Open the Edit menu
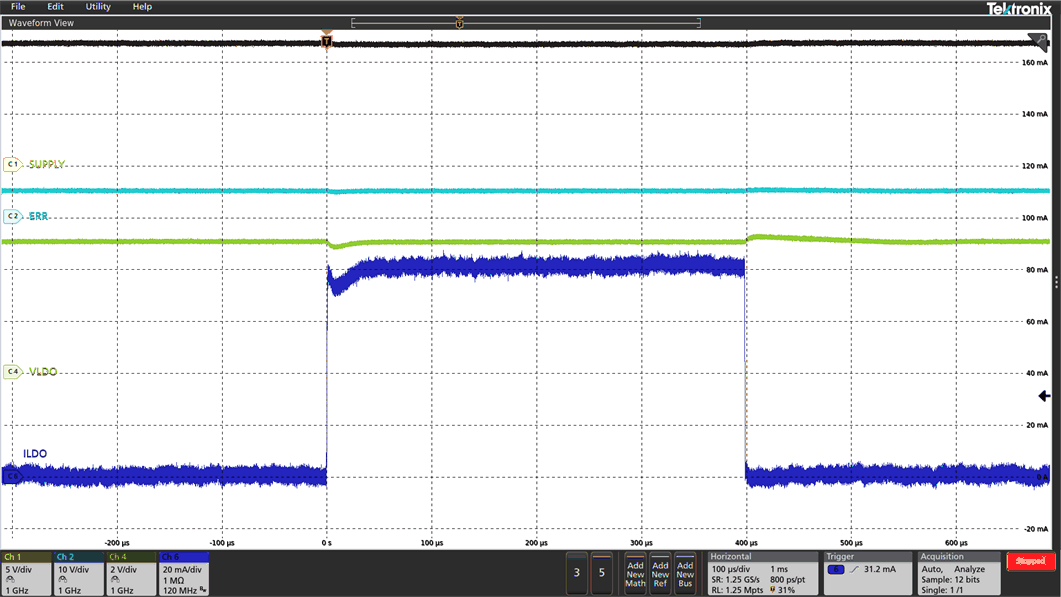The width and height of the screenshot is (1061, 597). click(55, 6)
